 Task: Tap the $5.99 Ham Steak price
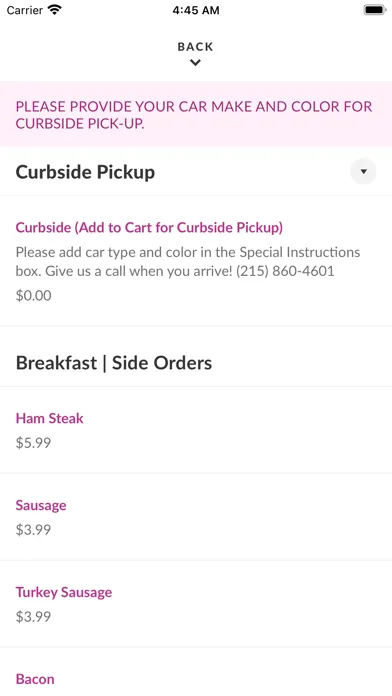coord(33,443)
